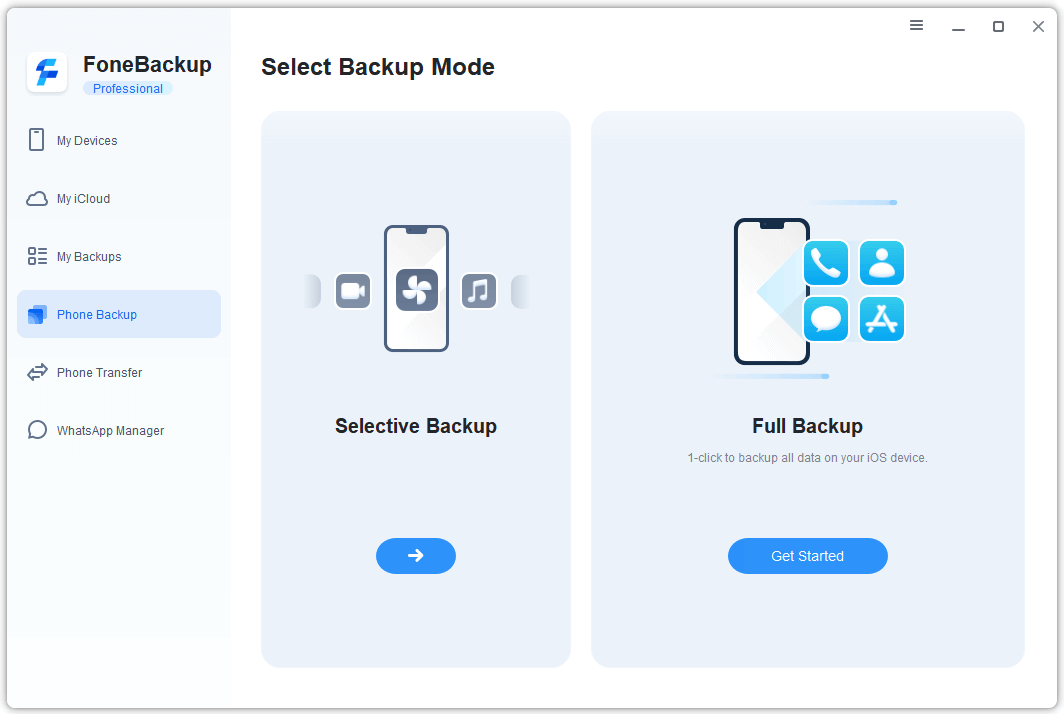Image resolution: width=1064 pixels, height=714 pixels.
Task: Click the music note icon
Action: (x=479, y=291)
